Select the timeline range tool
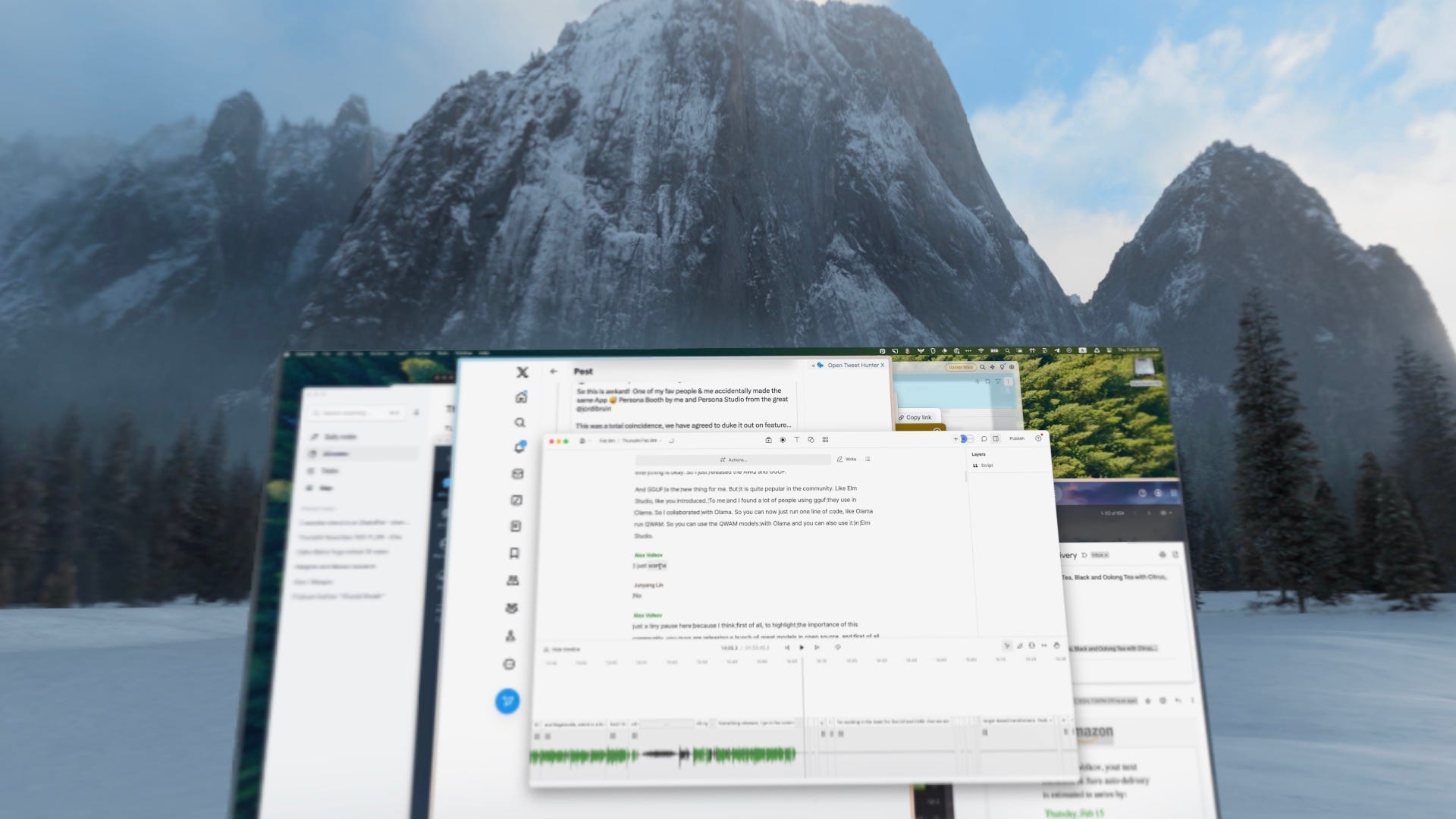The width and height of the screenshot is (1456, 819). [x=1031, y=645]
